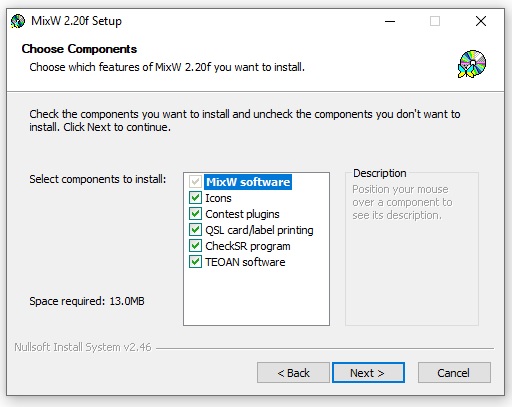
Task: Select the TEOAN software list entry
Action: pos(245,262)
